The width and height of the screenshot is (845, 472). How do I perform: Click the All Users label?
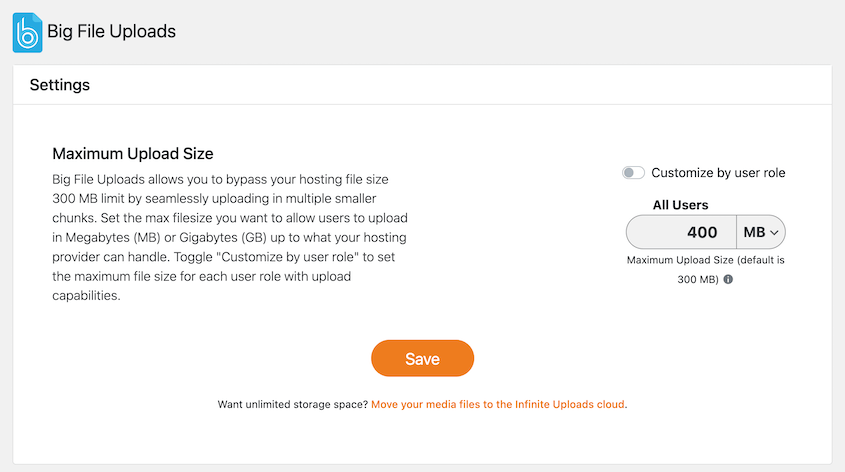click(680, 205)
